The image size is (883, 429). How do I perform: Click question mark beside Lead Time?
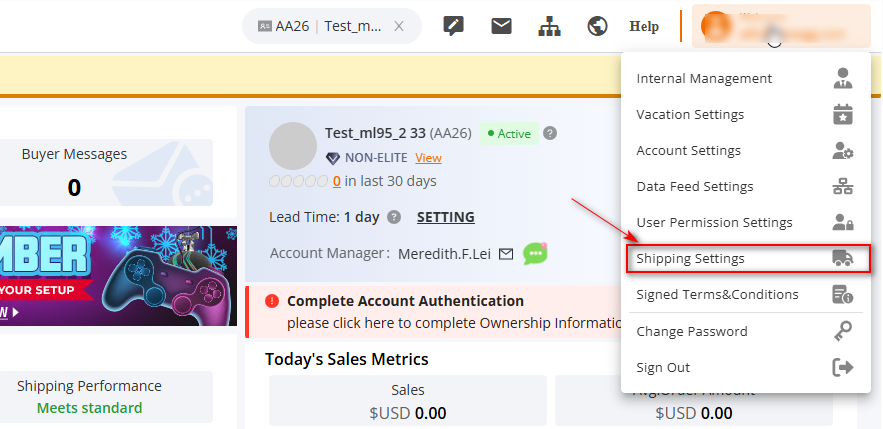pos(394,217)
